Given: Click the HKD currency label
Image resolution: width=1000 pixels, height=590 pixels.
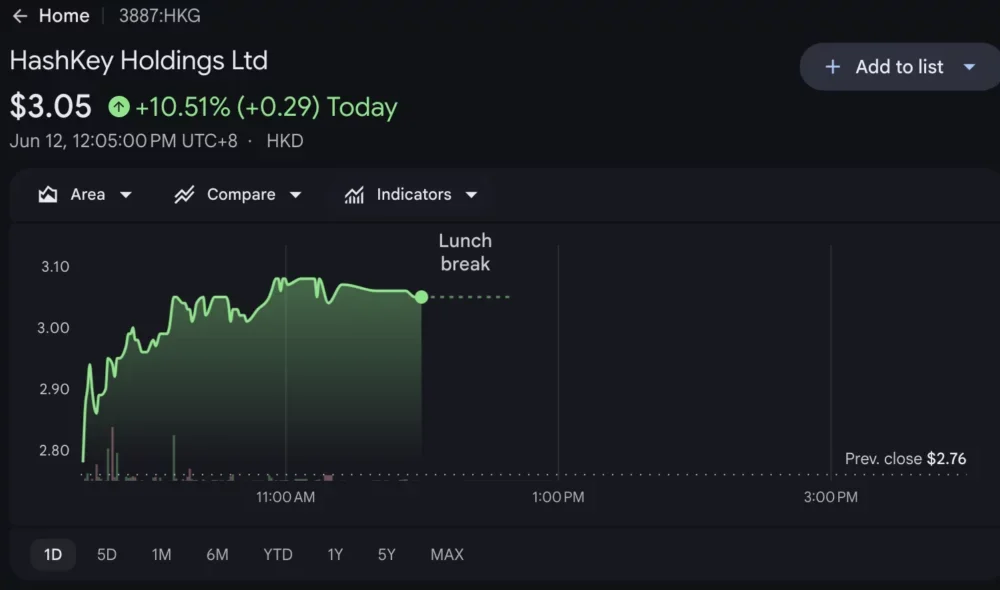Looking at the screenshot, I should click(x=285, y=141).
